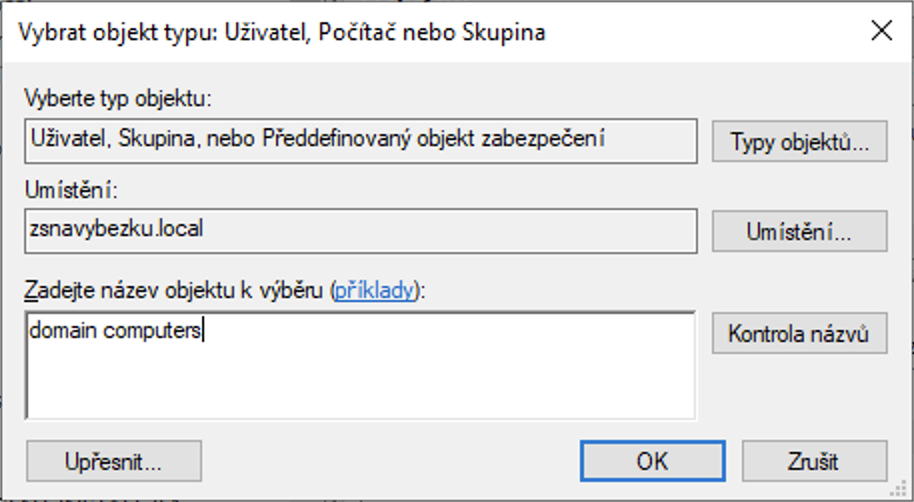The image size is (914, 502).
Task: Open the "Typy objektů..." object types dialog
Action: (799, 141)
